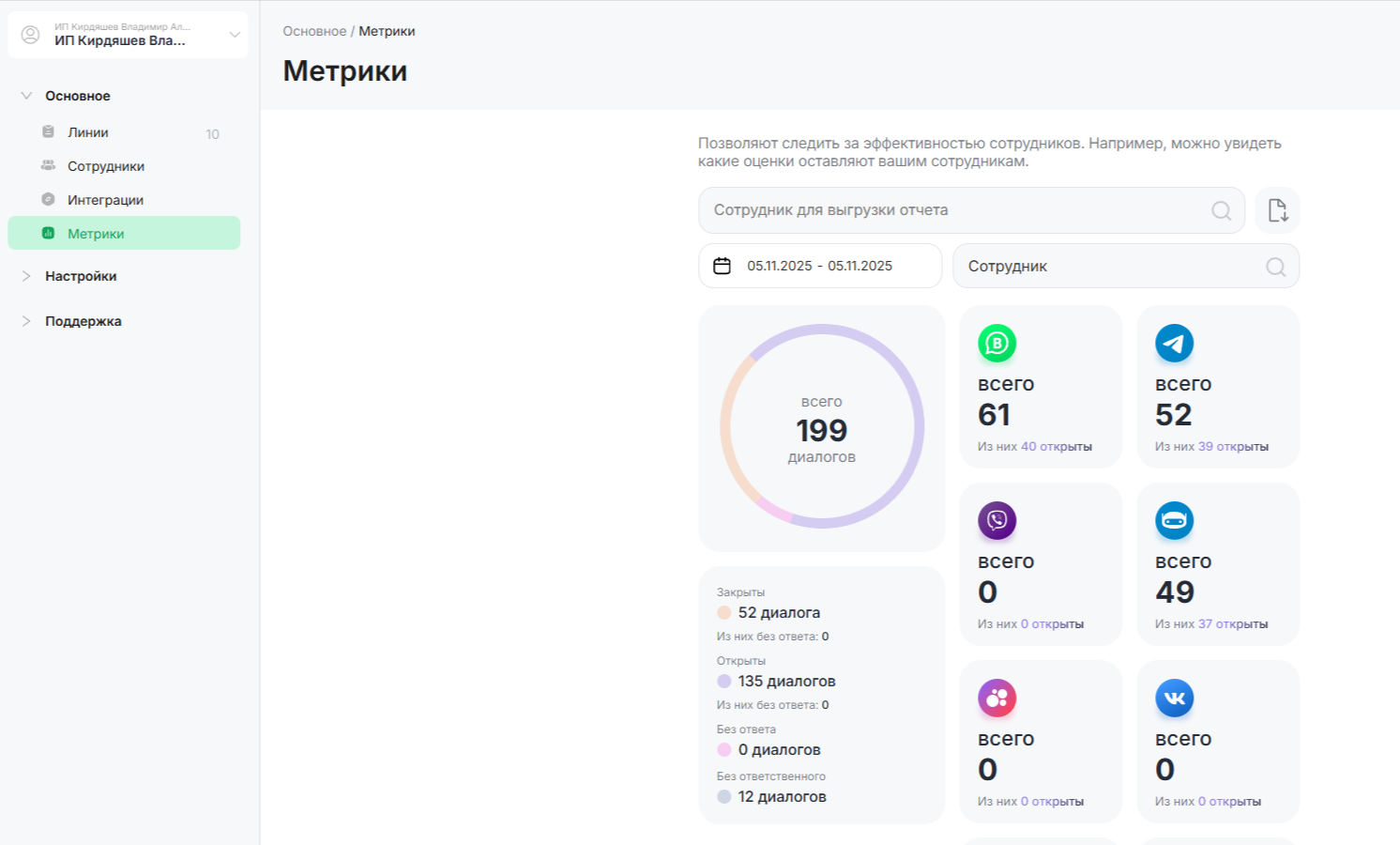Click the VK channel icon
Screen dimensions: 1400x845
(1174, 699)
